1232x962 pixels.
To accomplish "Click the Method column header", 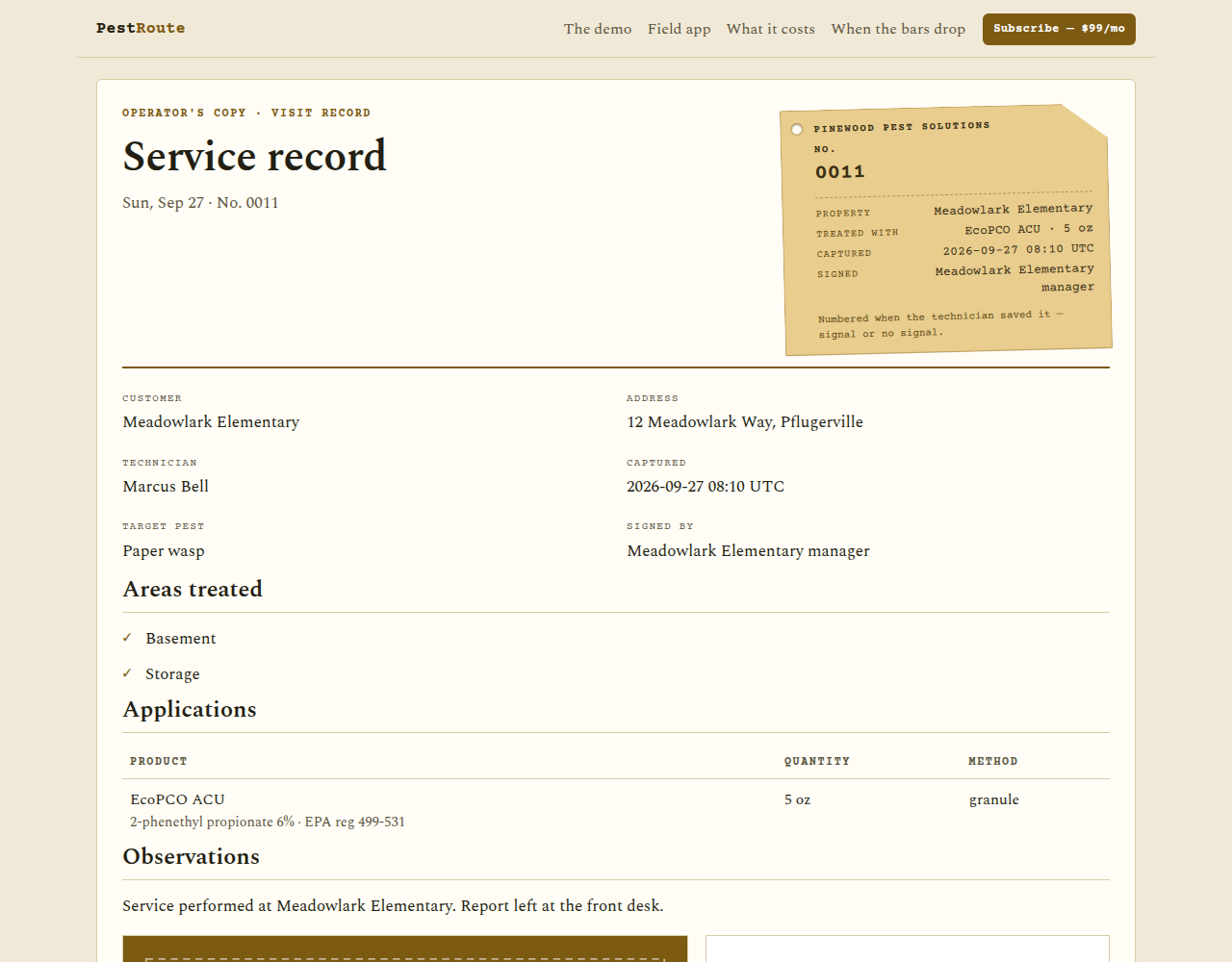I will tap(993, 761).
